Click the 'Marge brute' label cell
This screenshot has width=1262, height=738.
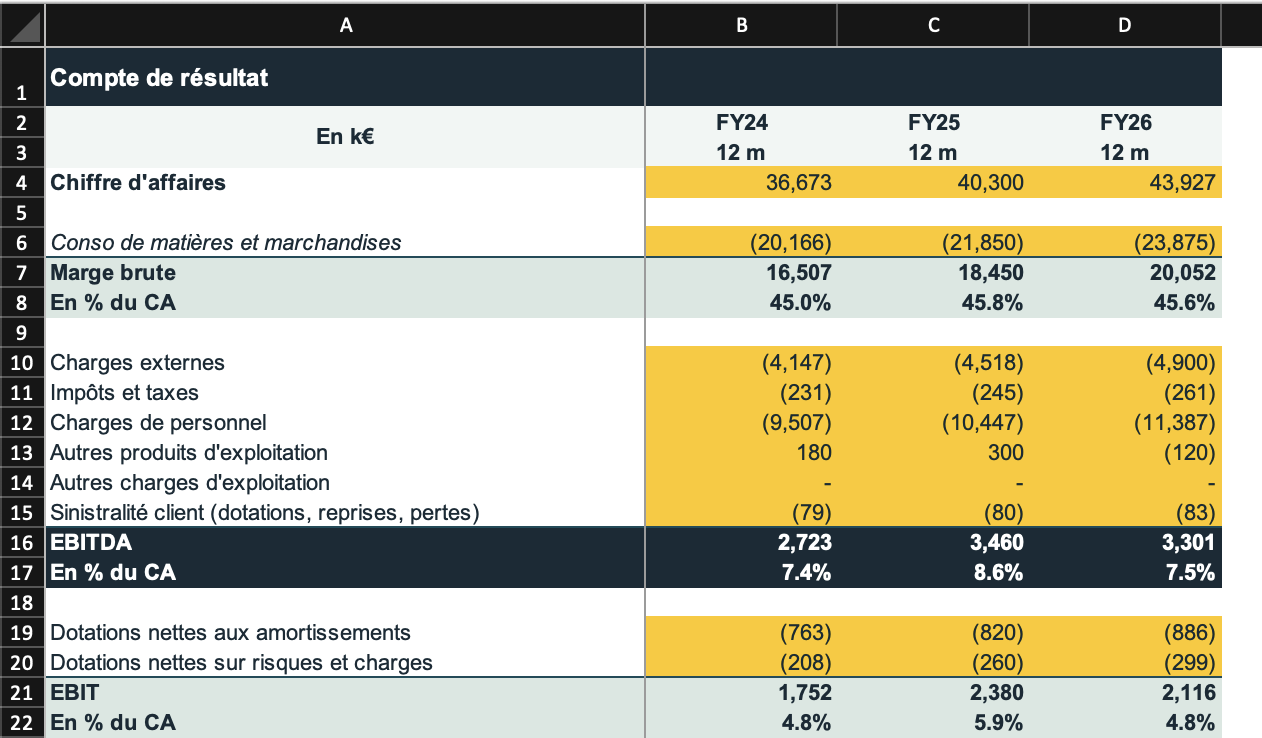pos(345,273)
